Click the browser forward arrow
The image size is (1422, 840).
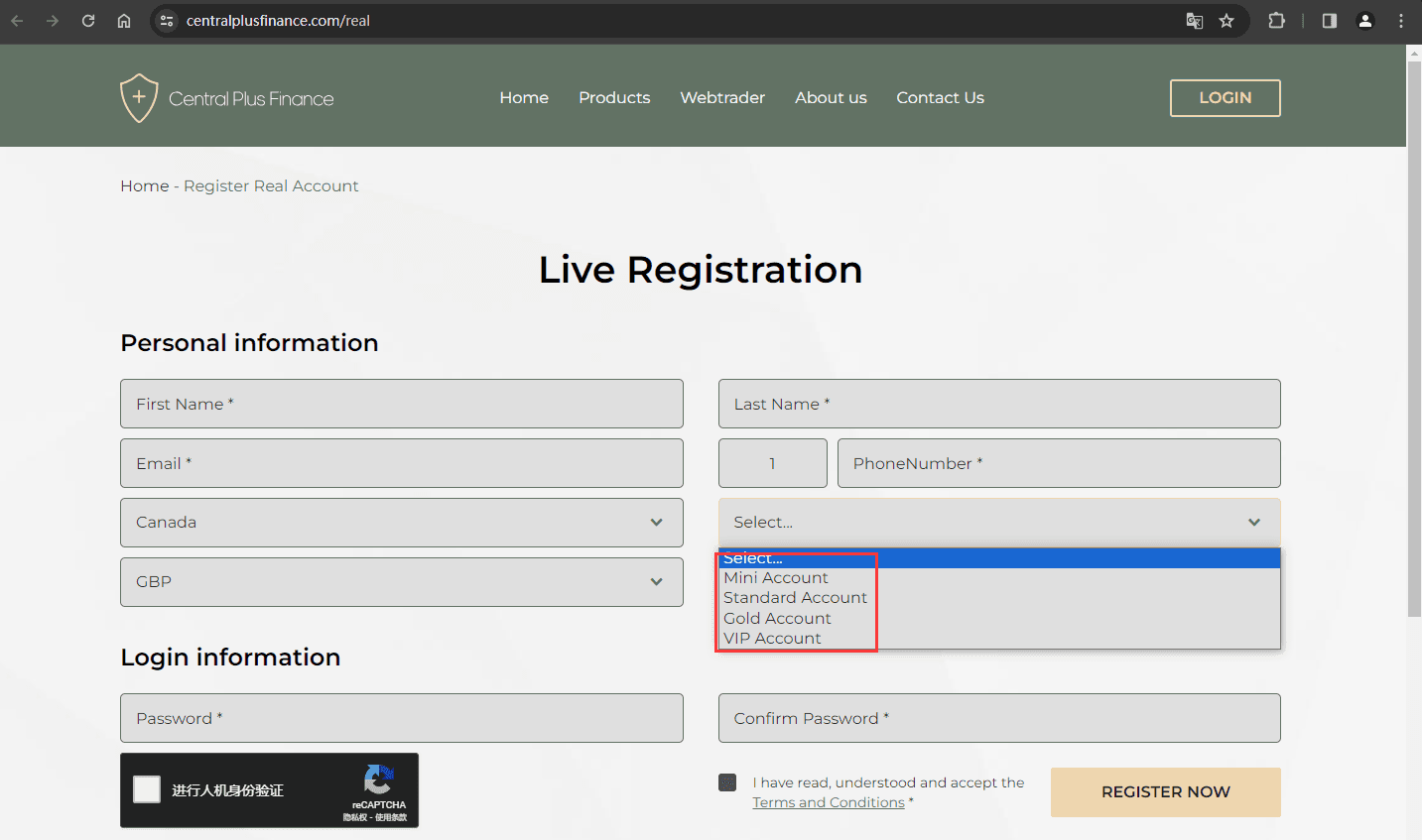coord(53,21)
